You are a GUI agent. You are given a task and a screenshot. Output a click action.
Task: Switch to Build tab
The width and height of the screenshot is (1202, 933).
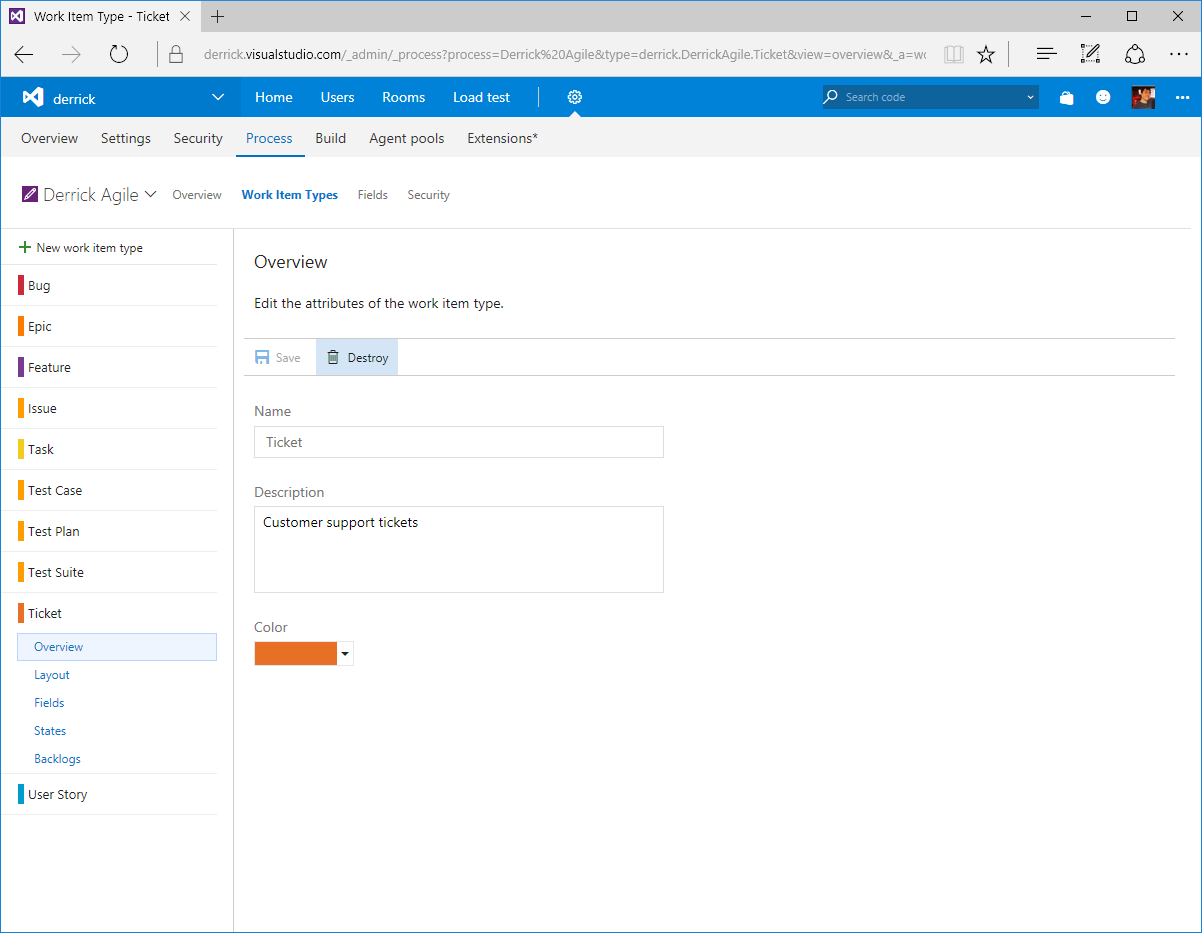click(x=330, y=138)
